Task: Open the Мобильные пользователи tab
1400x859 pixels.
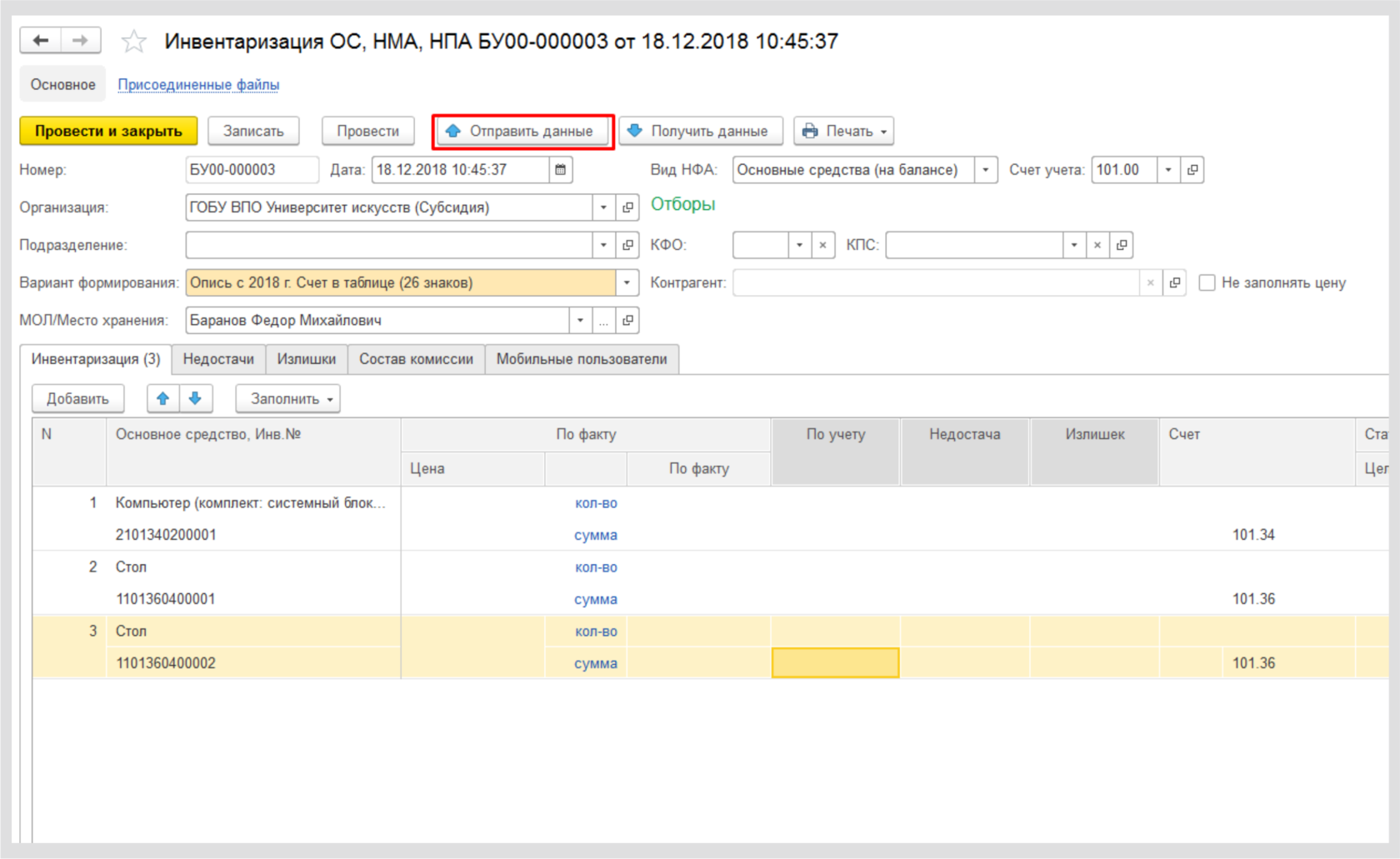Action: [x=582, y=359]
